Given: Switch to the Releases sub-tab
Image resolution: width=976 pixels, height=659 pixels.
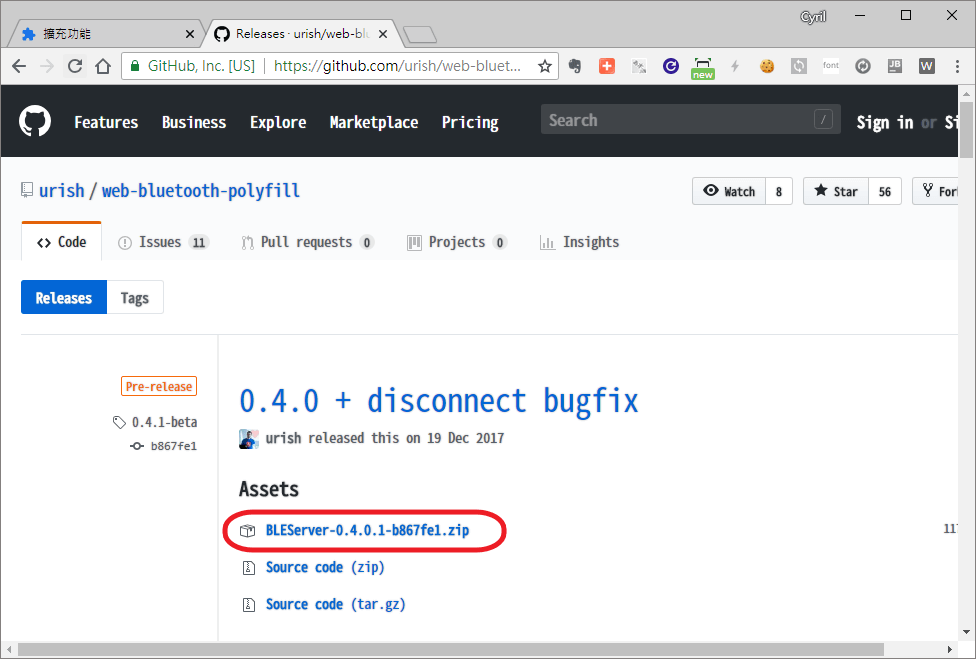Looking at the screenshot, I should pos(64,297).
